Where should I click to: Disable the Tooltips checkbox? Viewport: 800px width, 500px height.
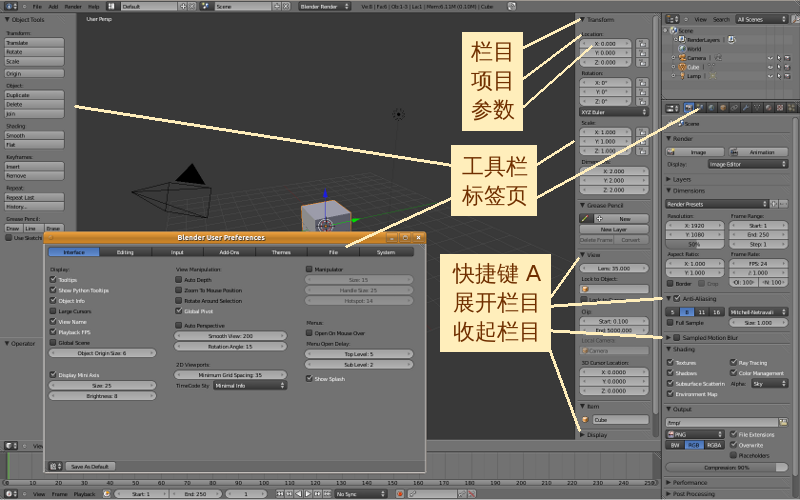click(53, 280)
